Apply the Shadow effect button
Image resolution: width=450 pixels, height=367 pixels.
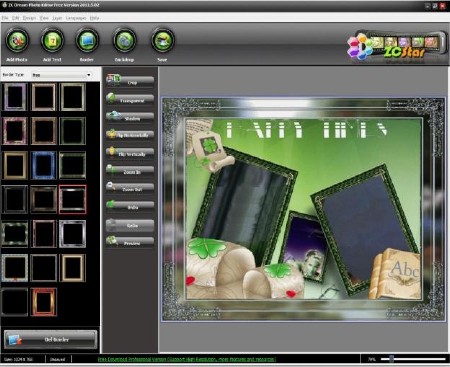pyautogui.click(x=130, y=117)
